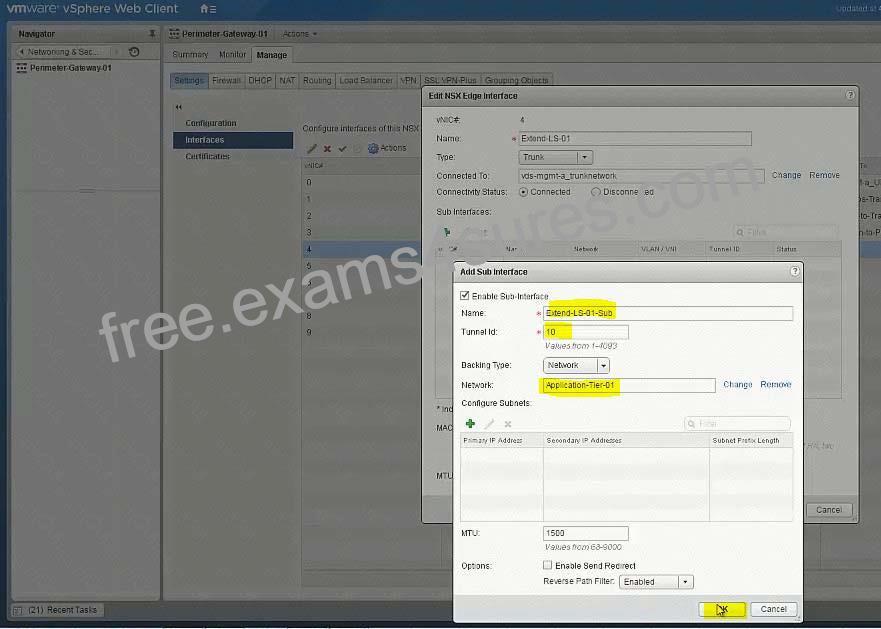The height and width of the screenshot is (629, 881).
Task: Open the Backing Type dropdown
Action: 576,365
